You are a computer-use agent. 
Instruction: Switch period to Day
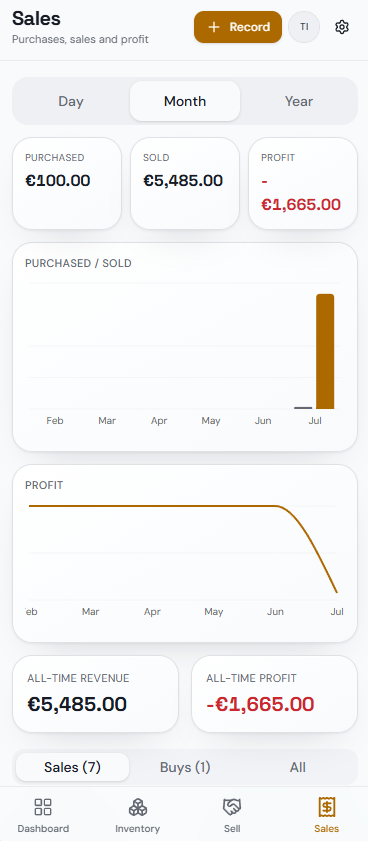(71, 101)
